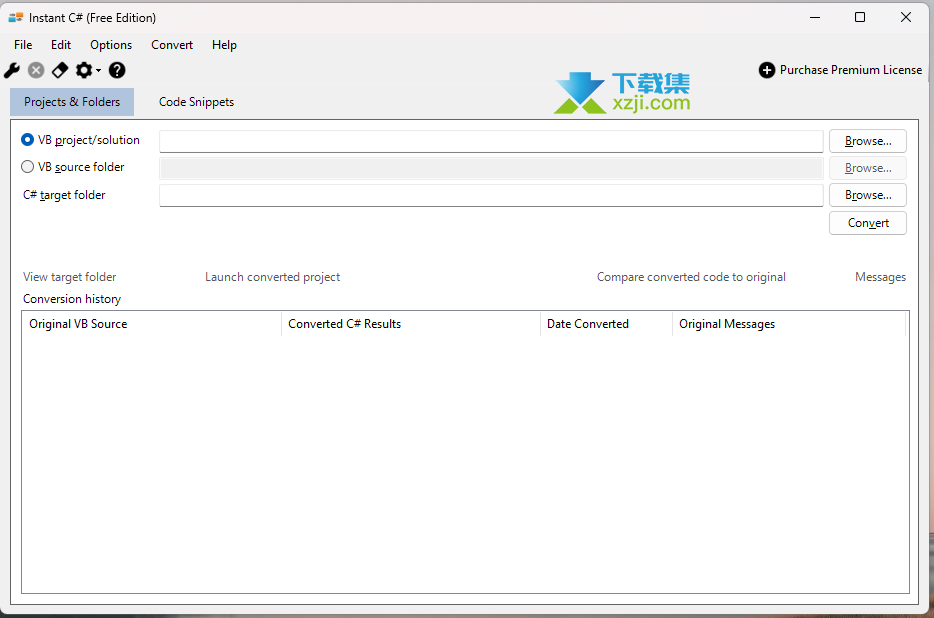Expand the dropdown arrow next to gear icon
The height and width of the screenshot is (618, 934).
98,71
